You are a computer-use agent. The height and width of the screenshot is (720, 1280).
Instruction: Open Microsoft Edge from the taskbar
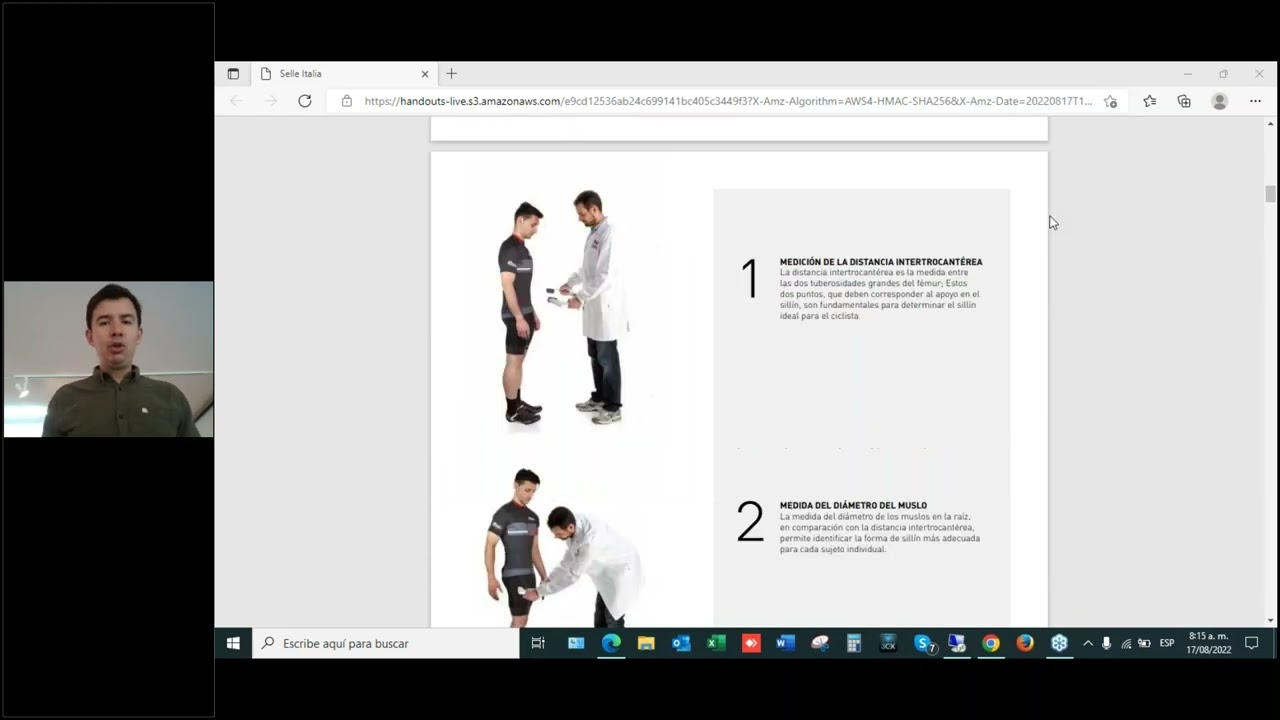click(x=611, y=643)
